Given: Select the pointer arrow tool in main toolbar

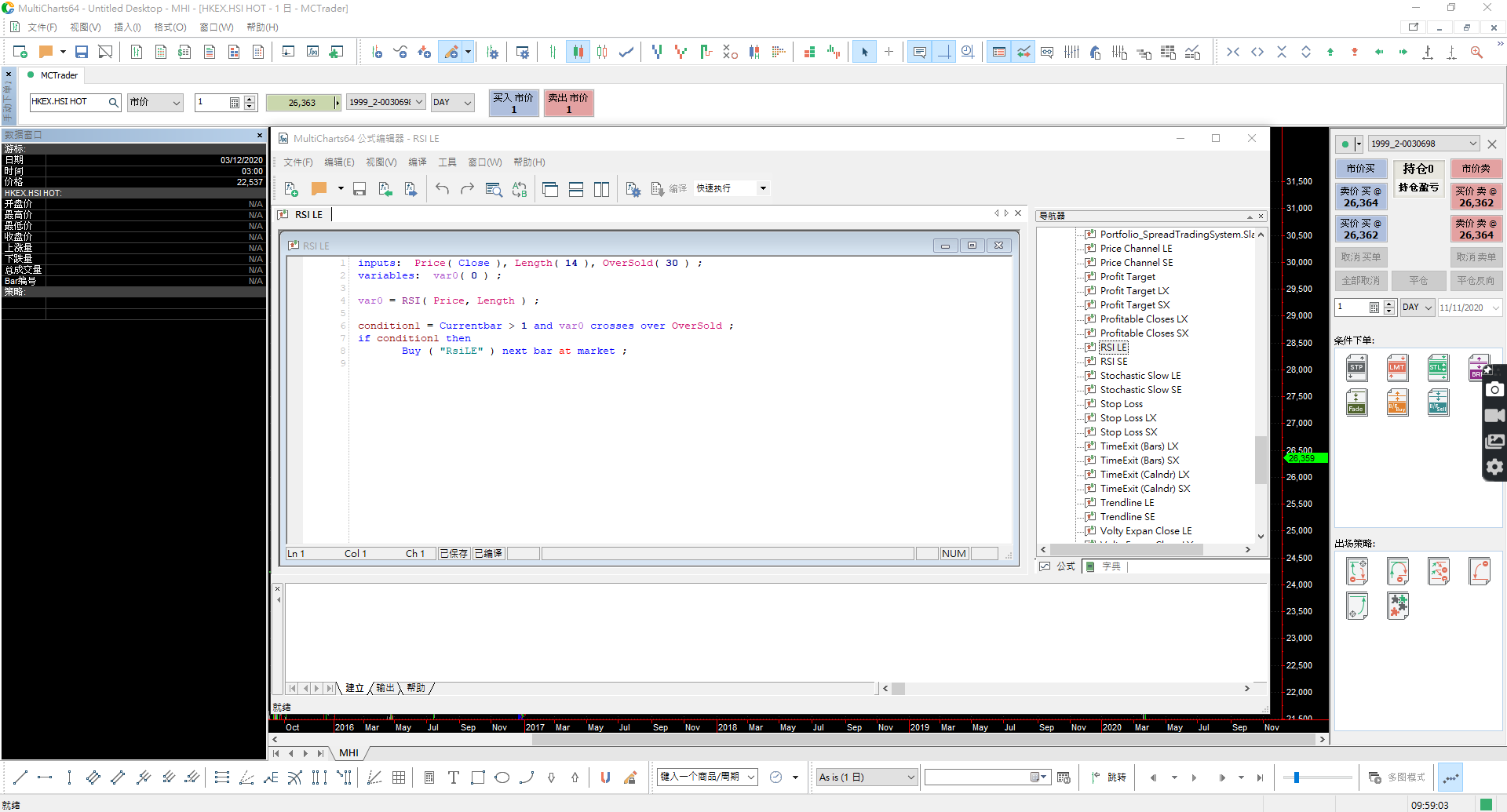Looking at the screenshot, I should tap(864, 53).
